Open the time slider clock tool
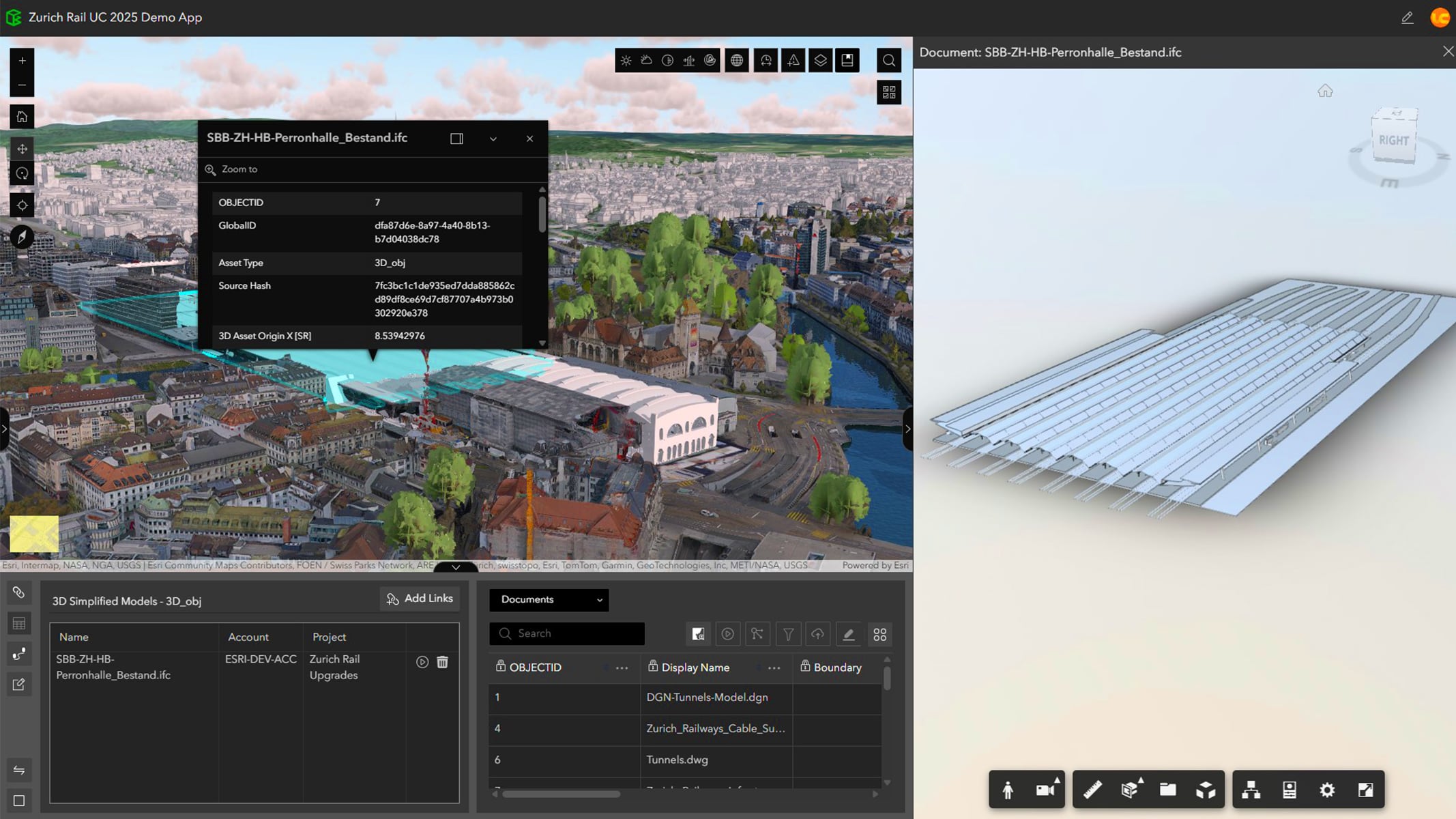The width and height of the screenshot is (1456, 819). click(766, 60)
